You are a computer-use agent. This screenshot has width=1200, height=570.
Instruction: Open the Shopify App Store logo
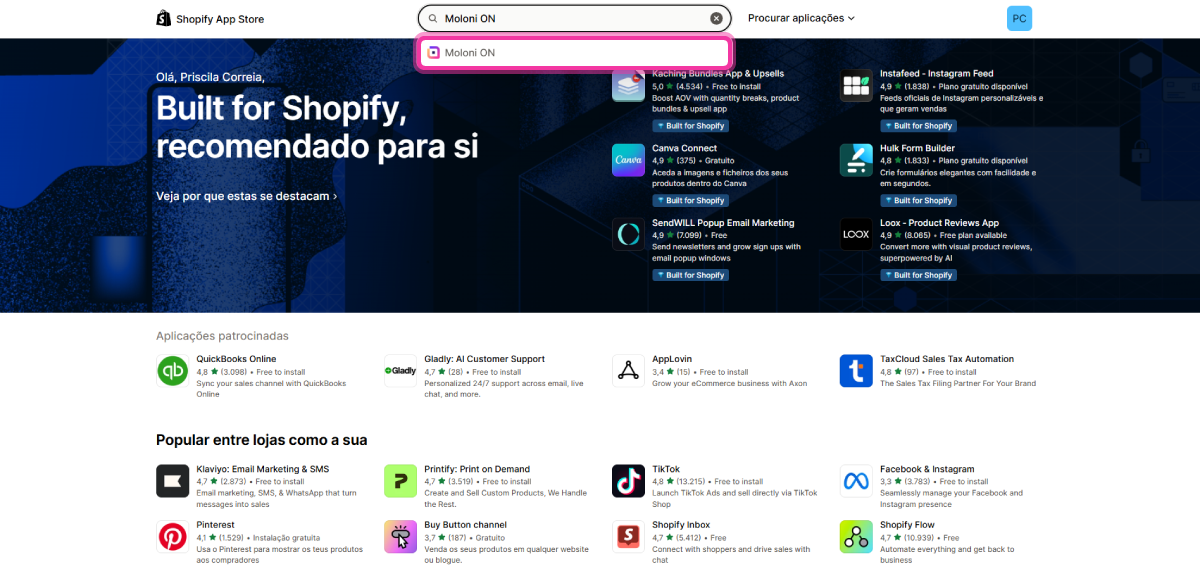[x=210, y=18]
